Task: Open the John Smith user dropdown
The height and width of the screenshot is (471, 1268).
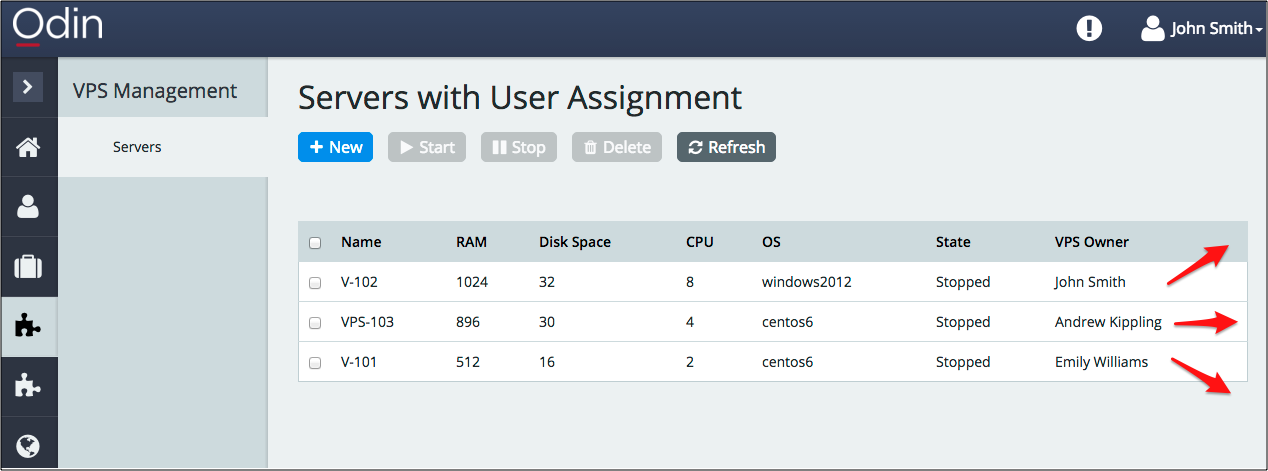Action: (1202, 29)
